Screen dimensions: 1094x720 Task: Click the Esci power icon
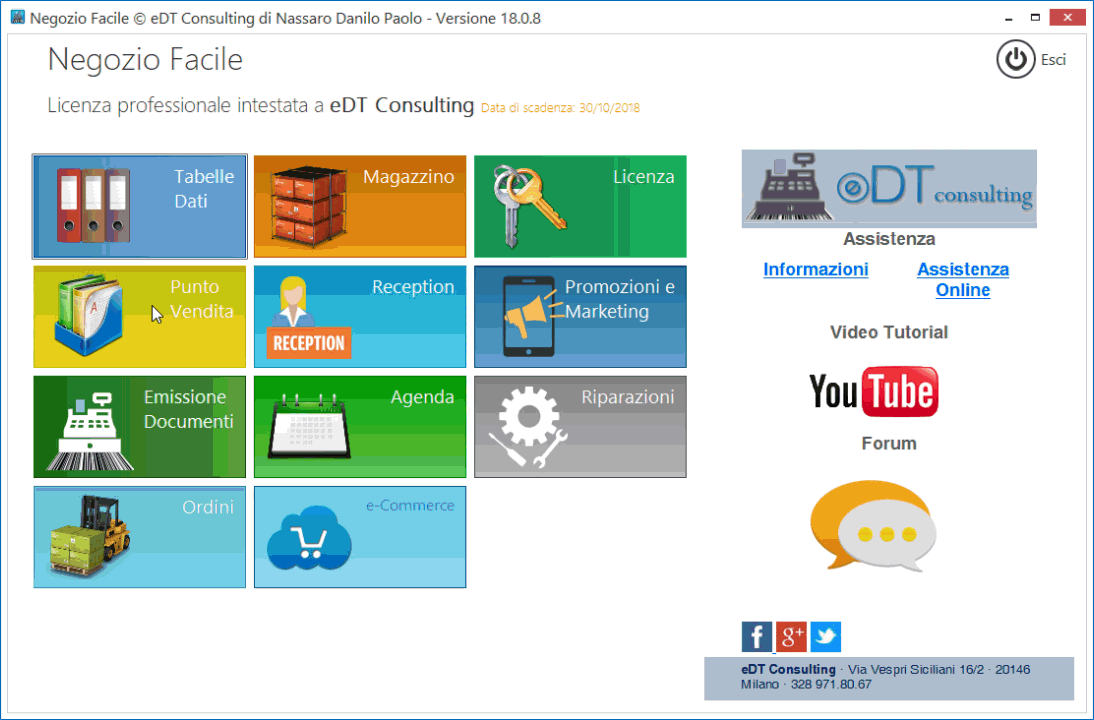[x=1015, y=59]
